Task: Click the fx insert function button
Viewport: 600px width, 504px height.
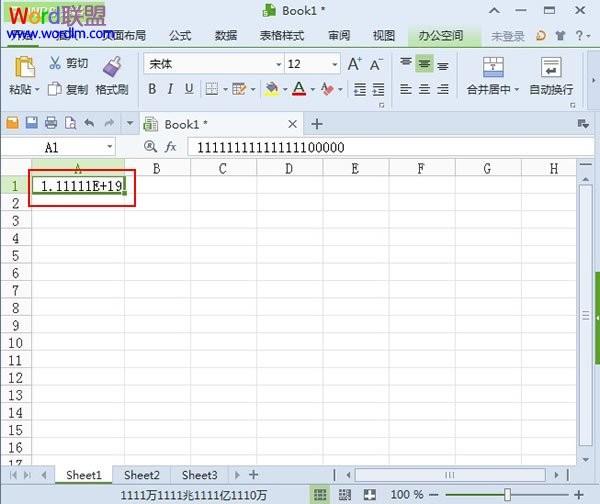Action: click(170, 147)
